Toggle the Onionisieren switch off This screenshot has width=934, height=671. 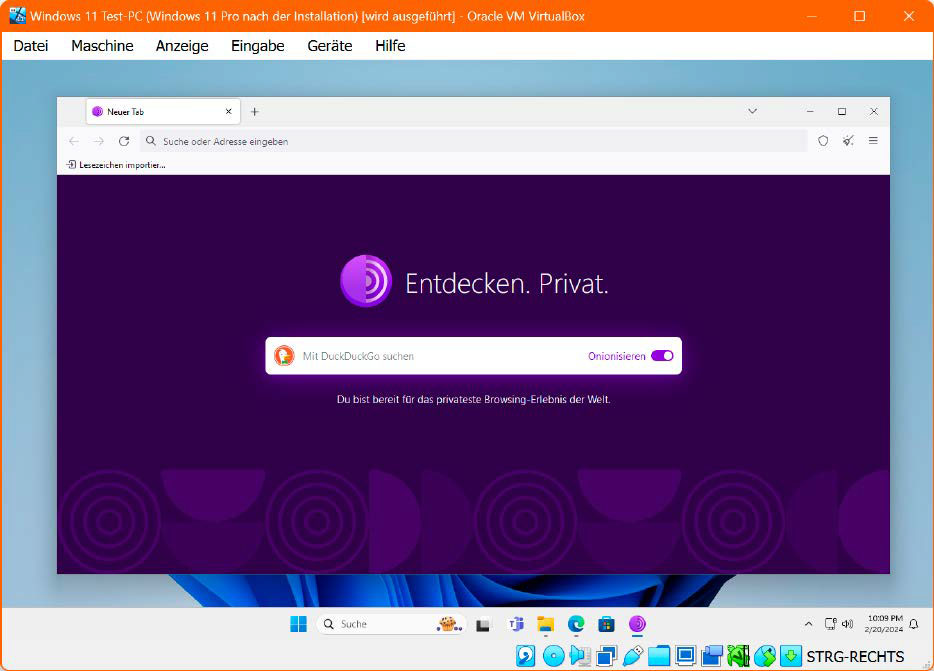662,356
